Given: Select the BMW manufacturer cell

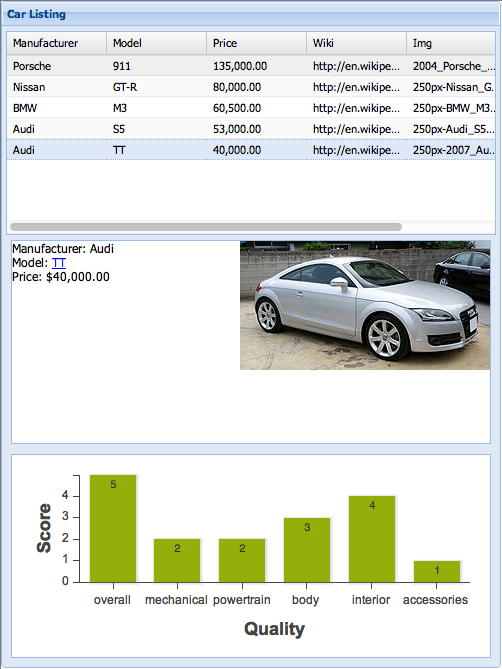Looking at the screenshot, I should tap(56, 108).
